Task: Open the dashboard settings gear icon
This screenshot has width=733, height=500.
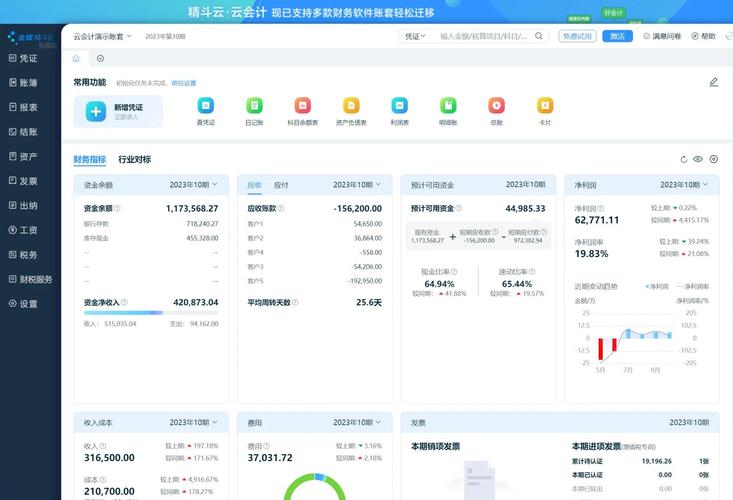Action: tap(713, 159)
